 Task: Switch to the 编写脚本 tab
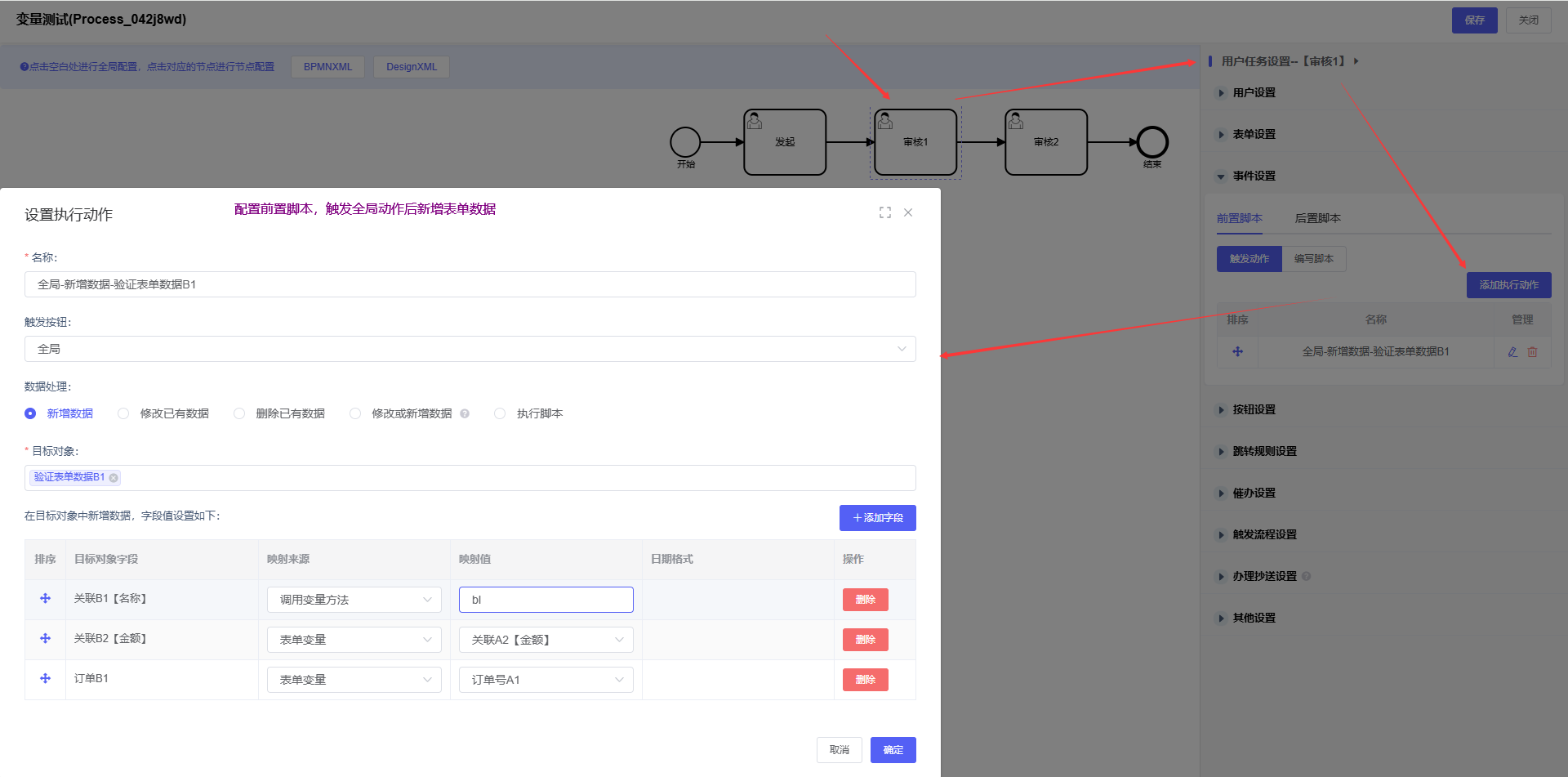point(1313,259)
